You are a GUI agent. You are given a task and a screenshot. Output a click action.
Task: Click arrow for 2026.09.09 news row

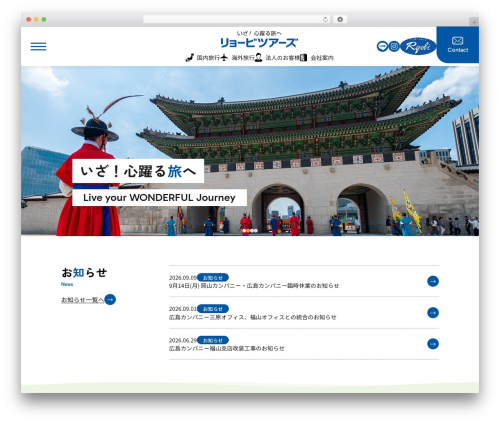[x=433, y=281]
